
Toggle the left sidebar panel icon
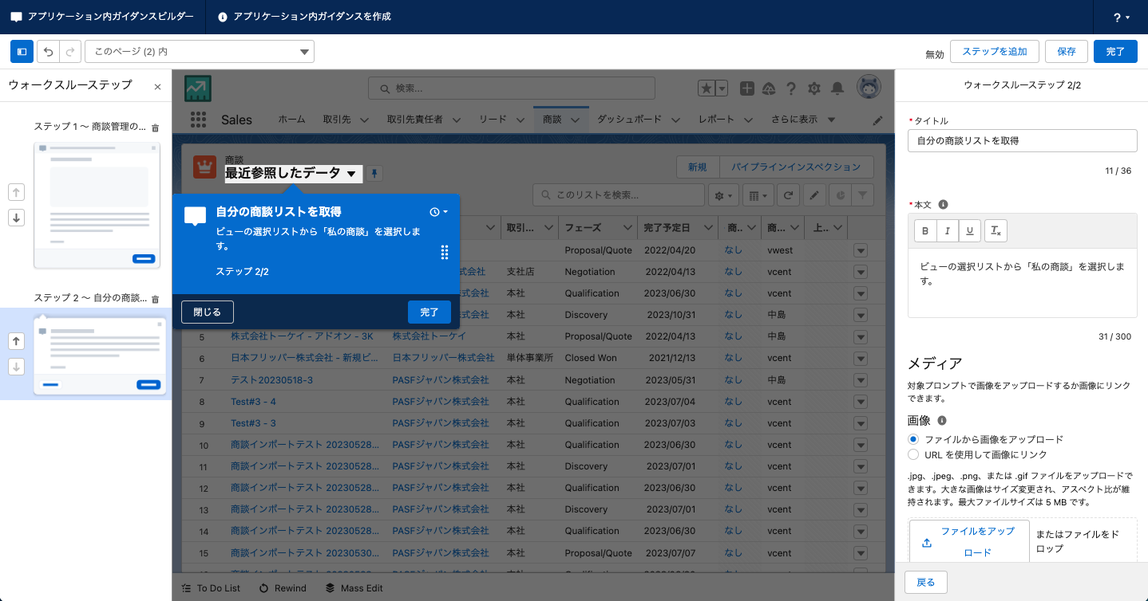22,52
